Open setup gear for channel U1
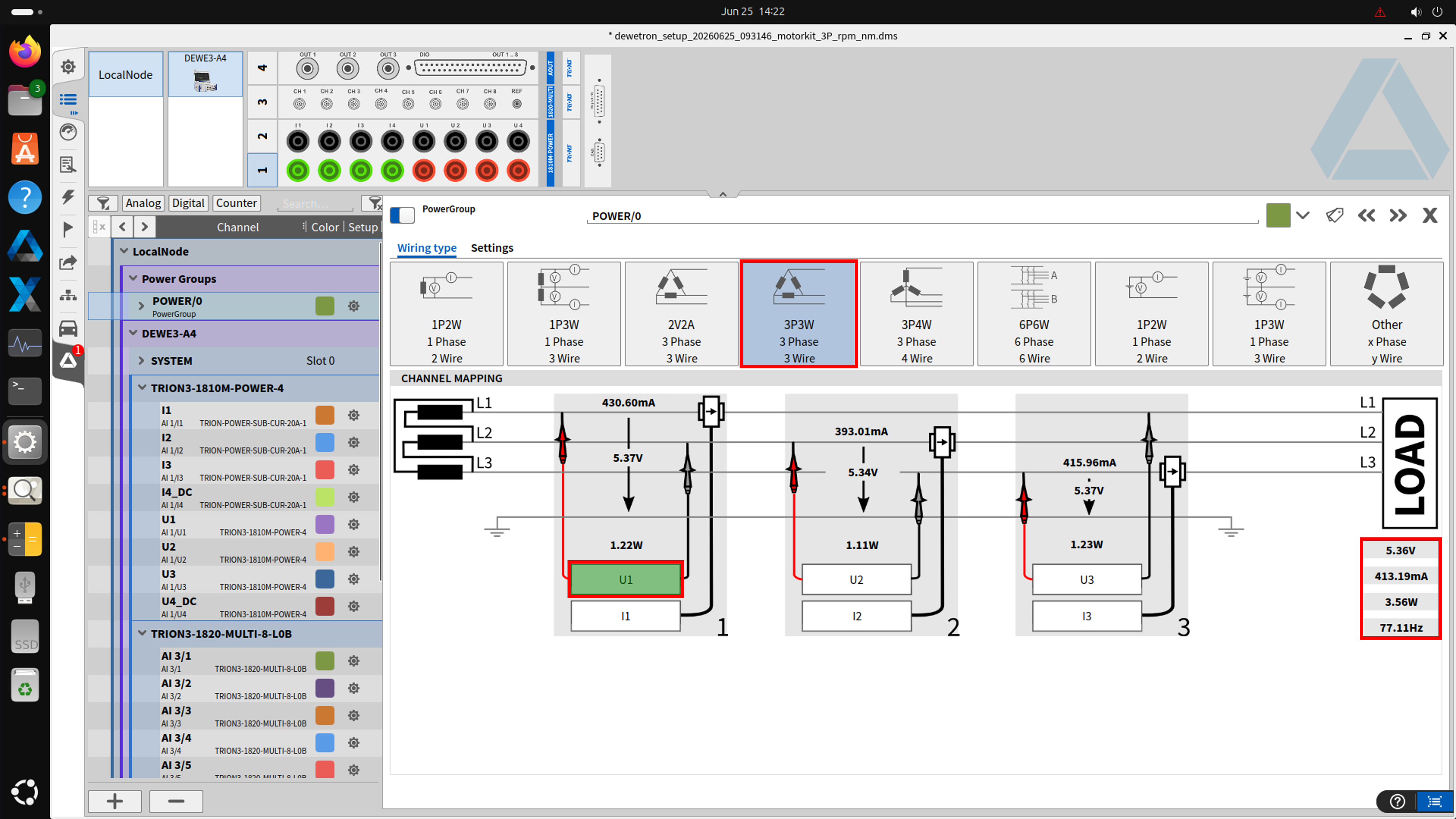The image size is (1456, 819). (354, 524)
